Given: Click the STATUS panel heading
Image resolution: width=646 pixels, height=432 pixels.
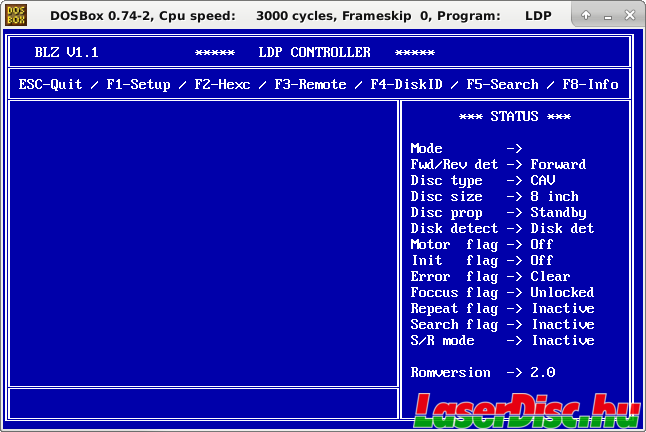Looking at the screenshot, I should click(515, 117).
